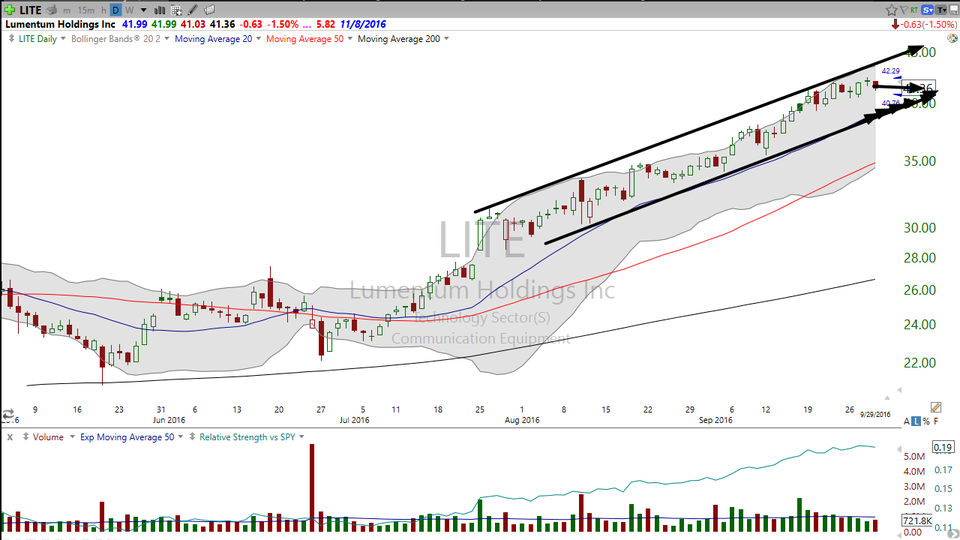Image resolution: width=960 pixels, height=540 pixels.
Task: Switch timeframe to weekly W
Action: coord(129,10)
